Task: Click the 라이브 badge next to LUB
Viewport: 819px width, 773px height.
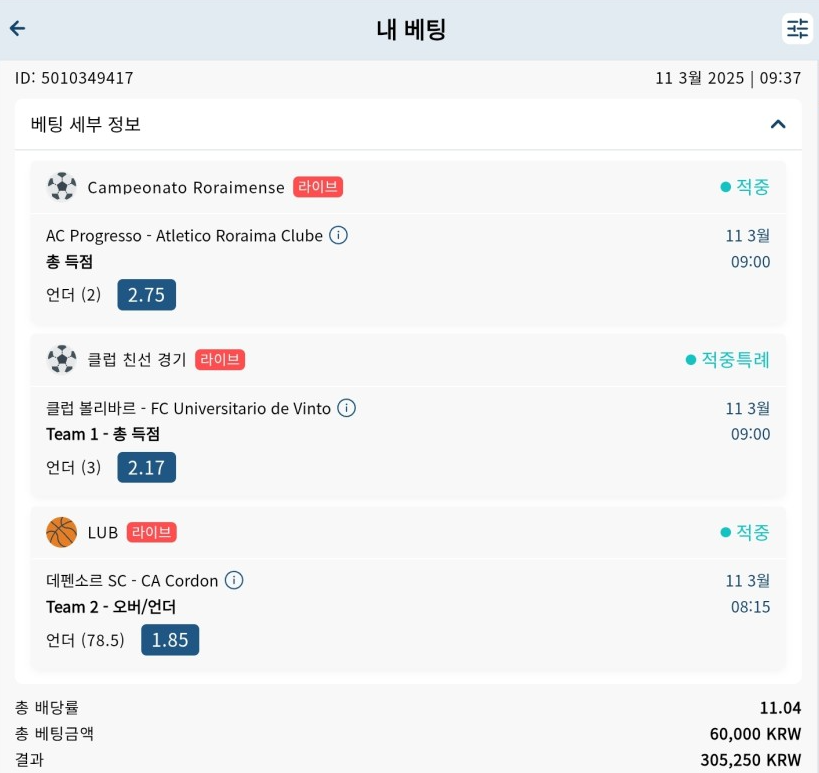Action: pyautogui.click(x=151, y=532)
